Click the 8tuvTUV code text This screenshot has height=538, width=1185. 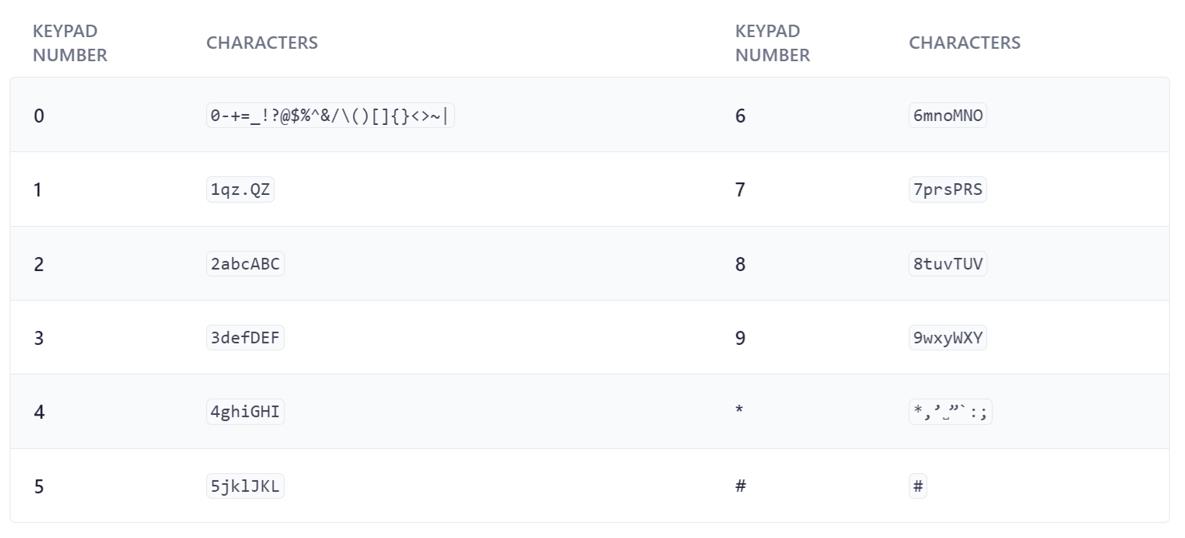[948, 264]
